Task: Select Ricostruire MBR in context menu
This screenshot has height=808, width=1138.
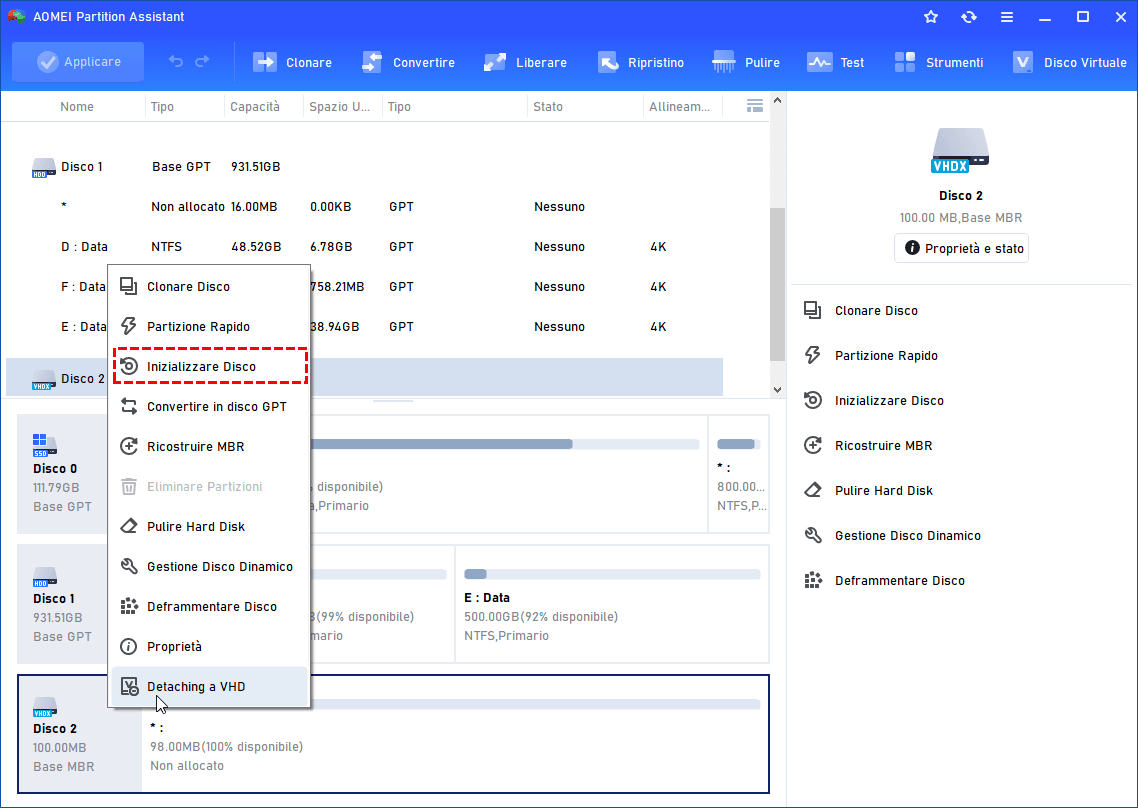Action: coord(209,446)
